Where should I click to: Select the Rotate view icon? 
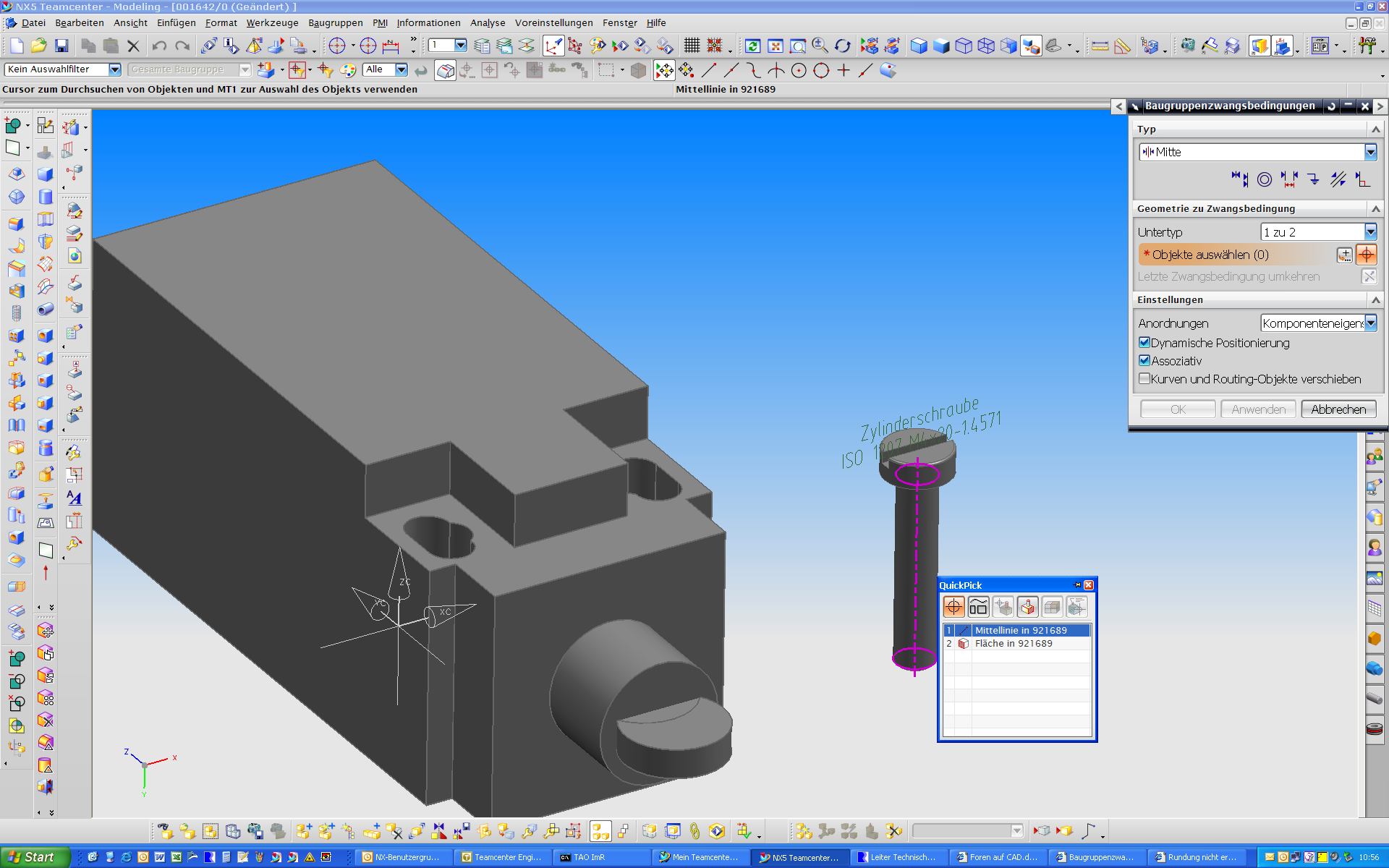[x=842, y=46]
